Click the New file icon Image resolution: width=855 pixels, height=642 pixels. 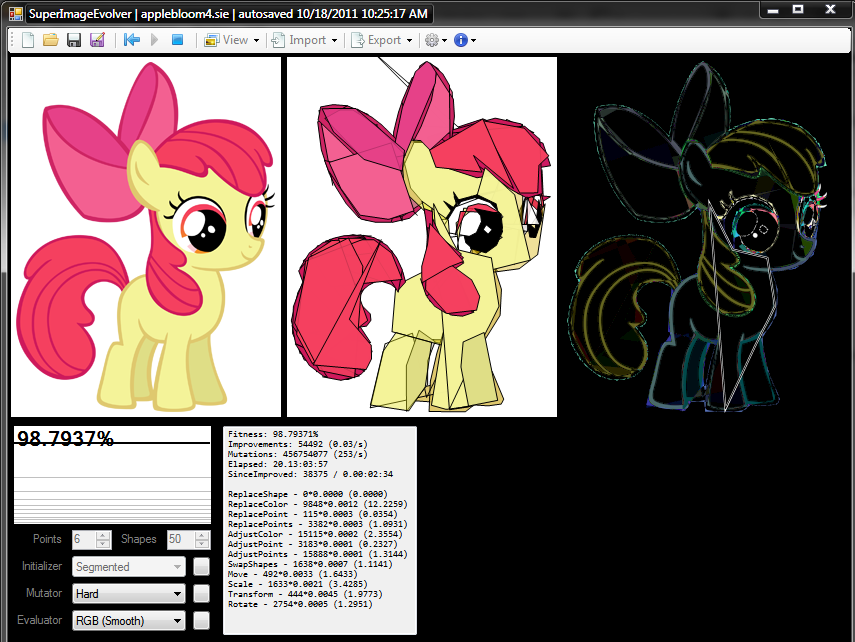[x=28, y=40]
